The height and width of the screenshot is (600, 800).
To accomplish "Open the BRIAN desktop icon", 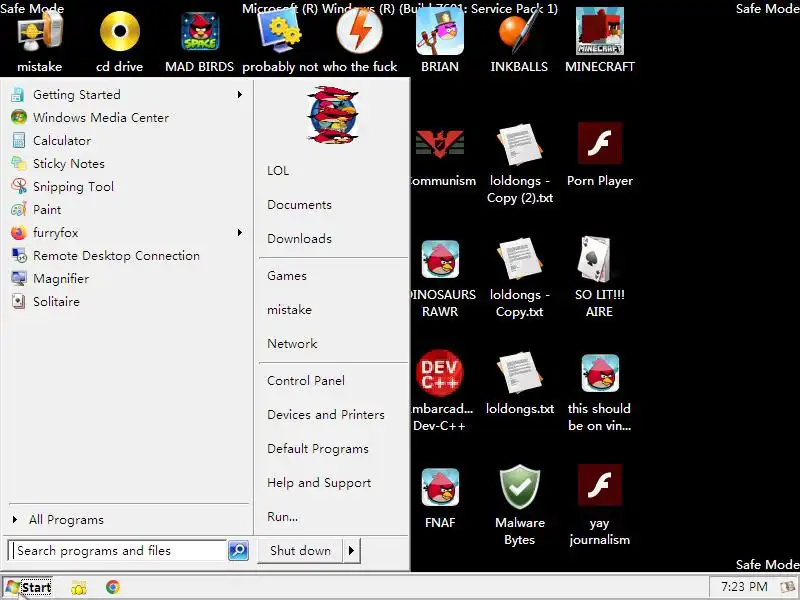I will pos(440,32).
